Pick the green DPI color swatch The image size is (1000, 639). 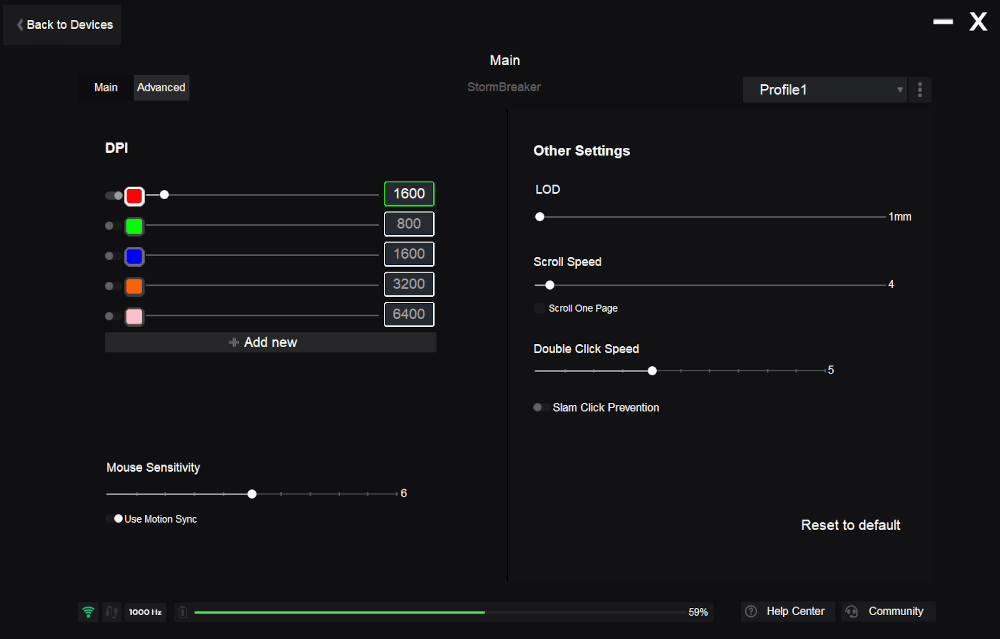point(134,226)
